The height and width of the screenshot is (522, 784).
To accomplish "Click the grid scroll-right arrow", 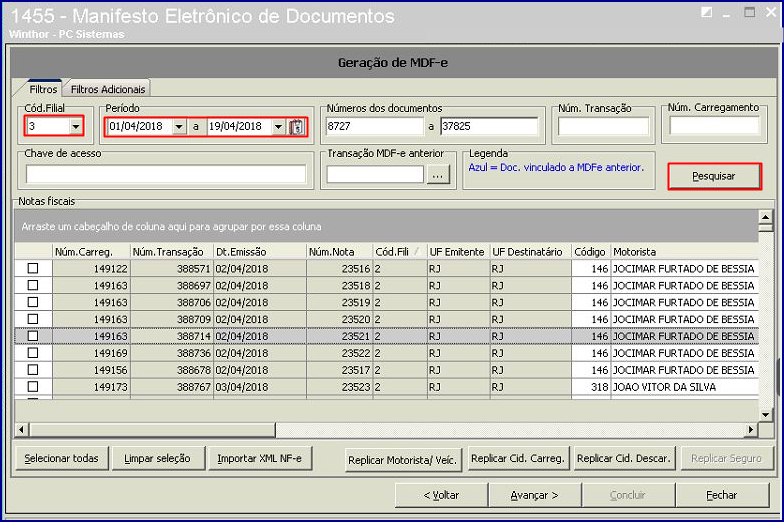I will point(751,430).
